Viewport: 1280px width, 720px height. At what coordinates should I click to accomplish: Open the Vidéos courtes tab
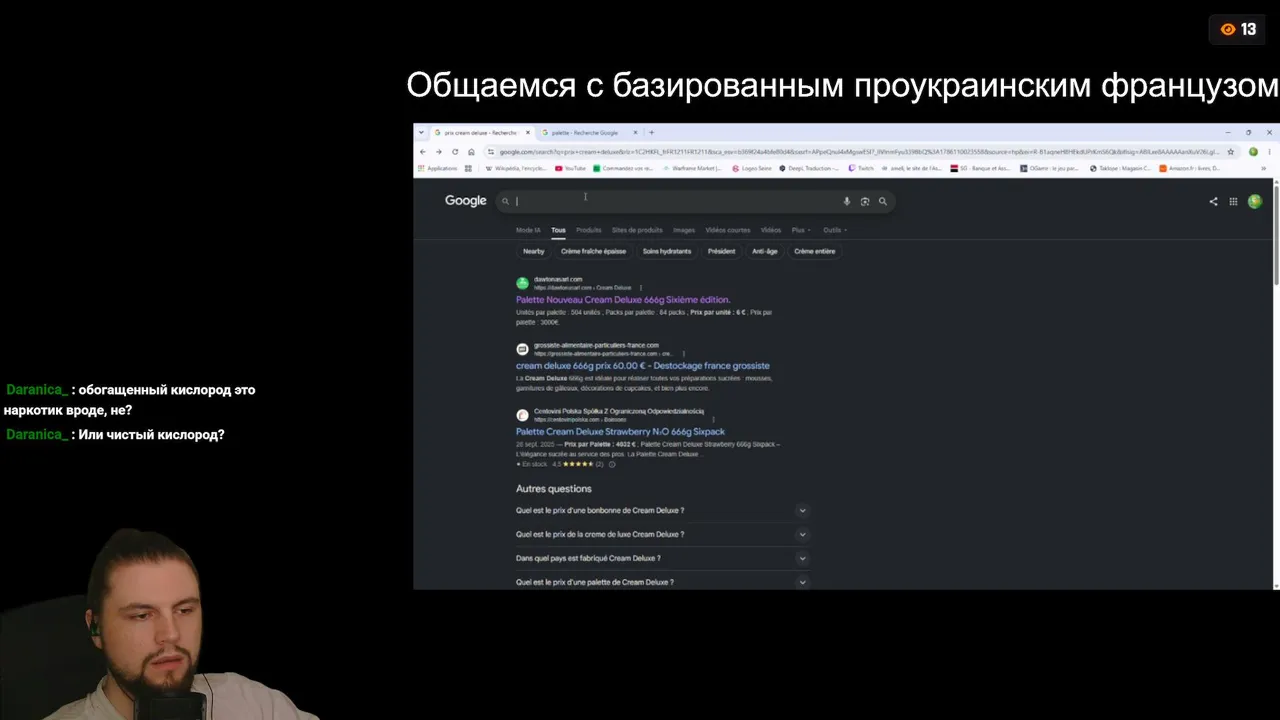pos(728,230)
